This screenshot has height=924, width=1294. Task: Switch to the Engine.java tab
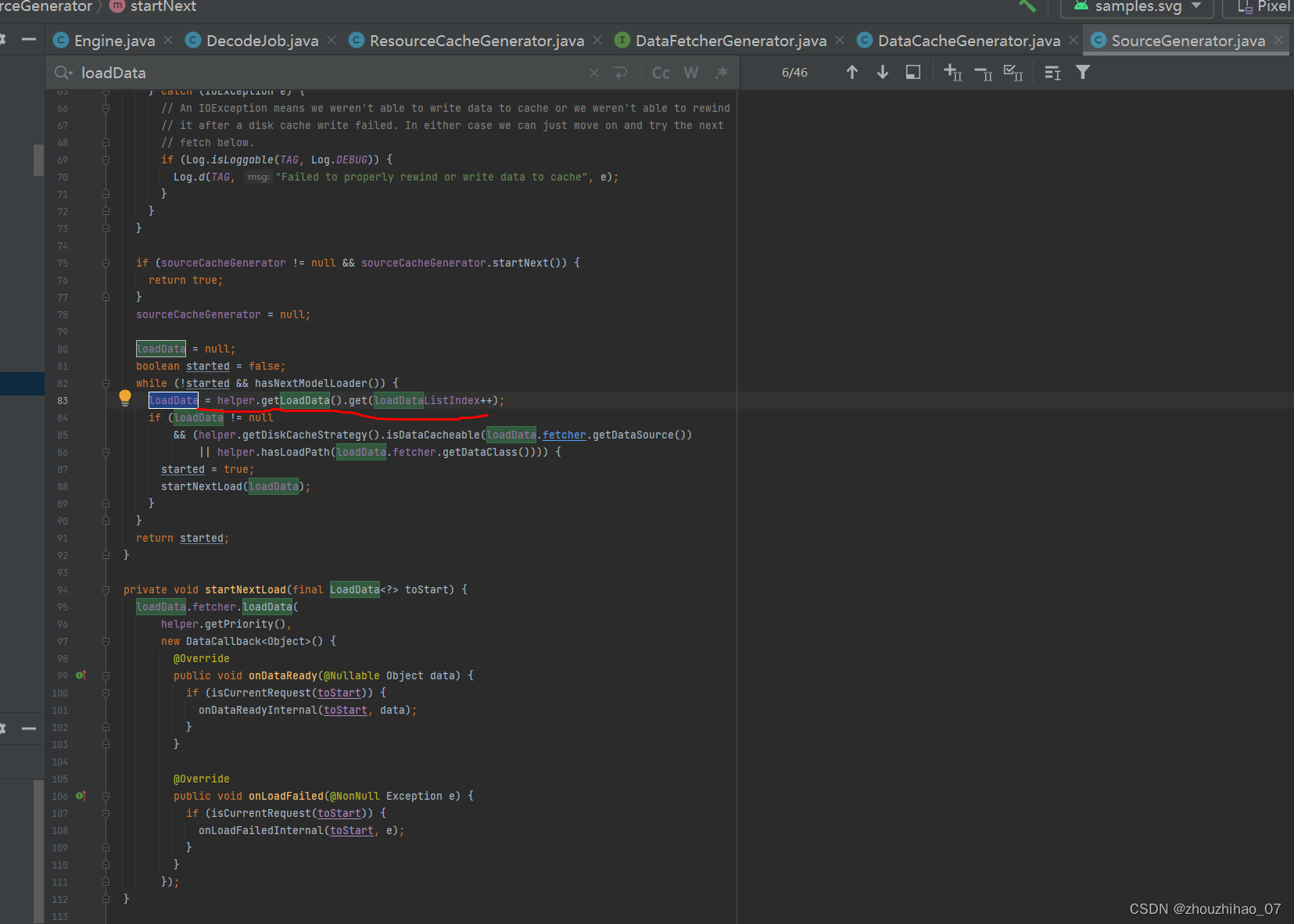[115, 41]
